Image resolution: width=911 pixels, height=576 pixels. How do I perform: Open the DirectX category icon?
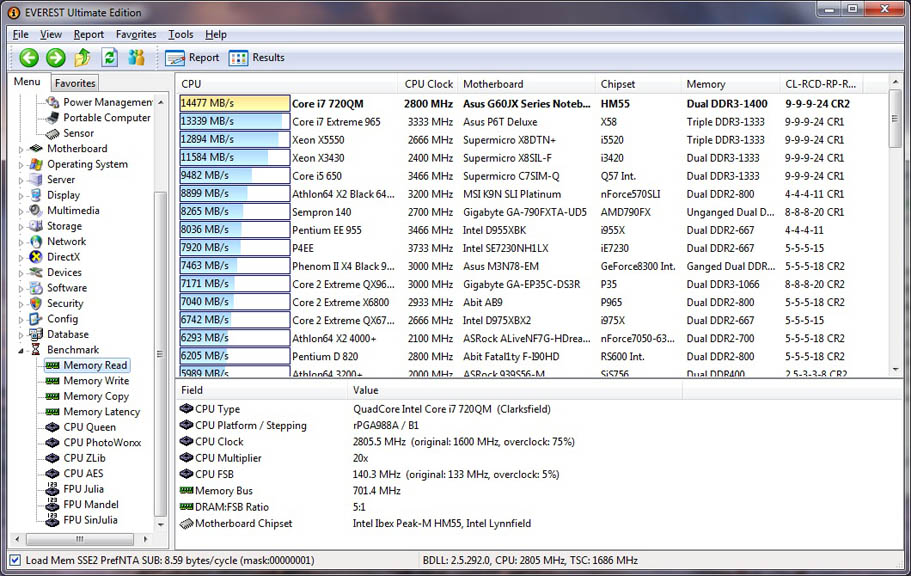[36, 257]
